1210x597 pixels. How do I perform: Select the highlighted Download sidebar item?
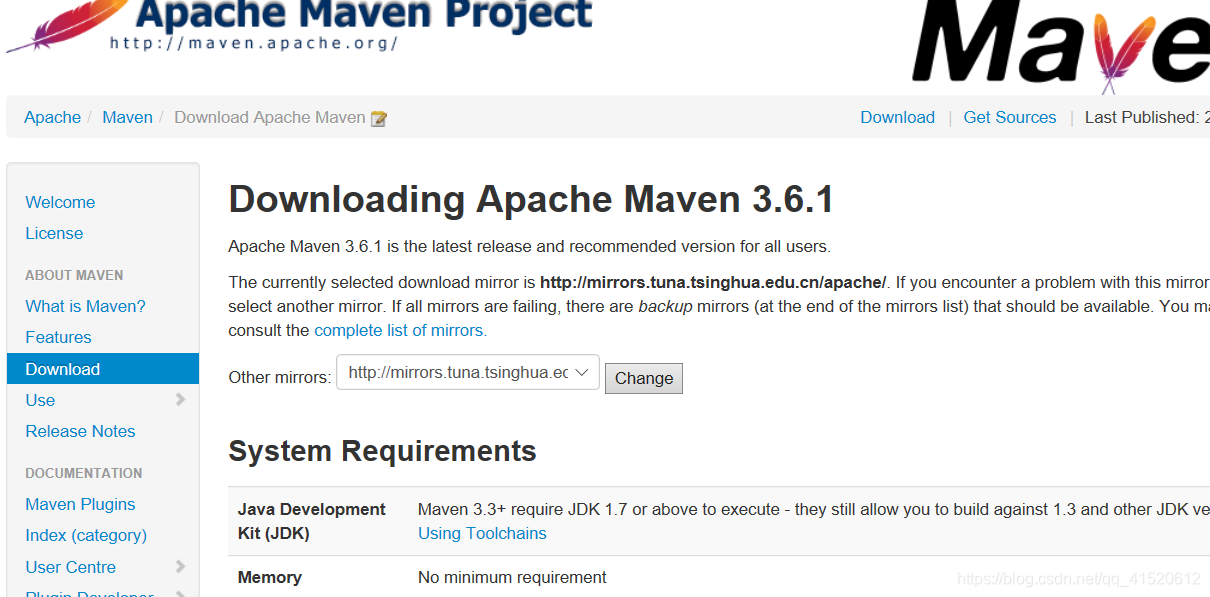click(103, 369)
